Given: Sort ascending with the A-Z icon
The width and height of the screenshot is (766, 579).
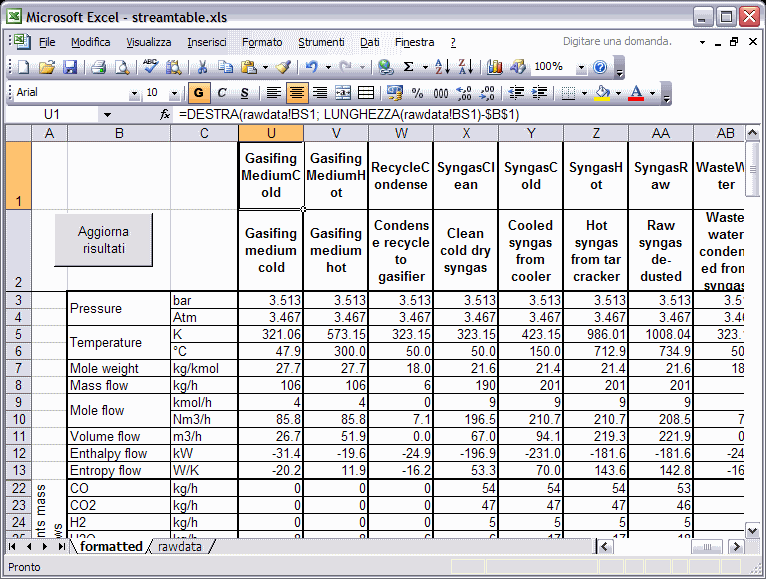Looking at the screenshot, I should pyautogui.click(x=444, y=67).
